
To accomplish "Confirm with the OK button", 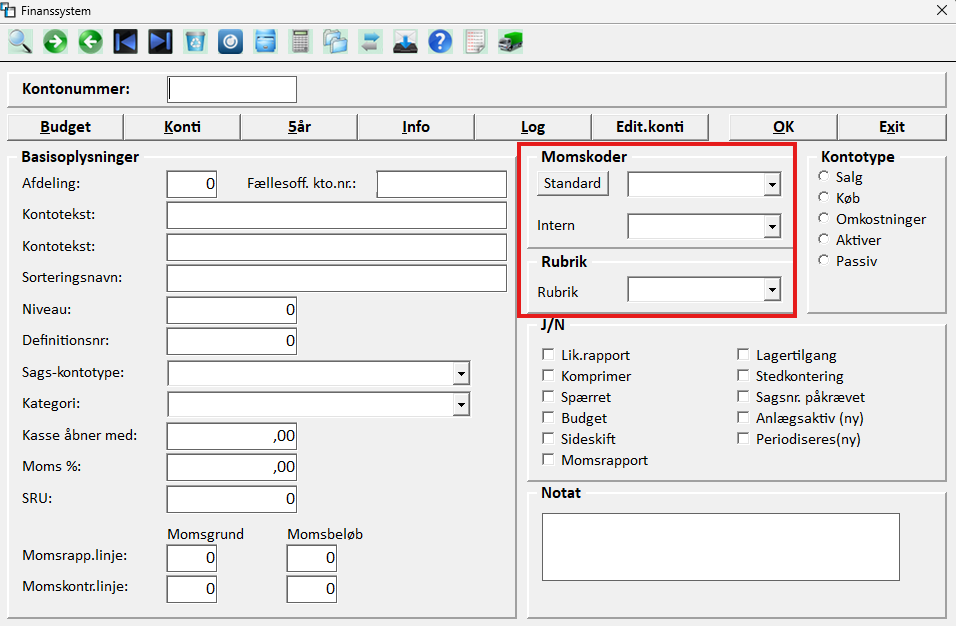I will tap(783, 127).
